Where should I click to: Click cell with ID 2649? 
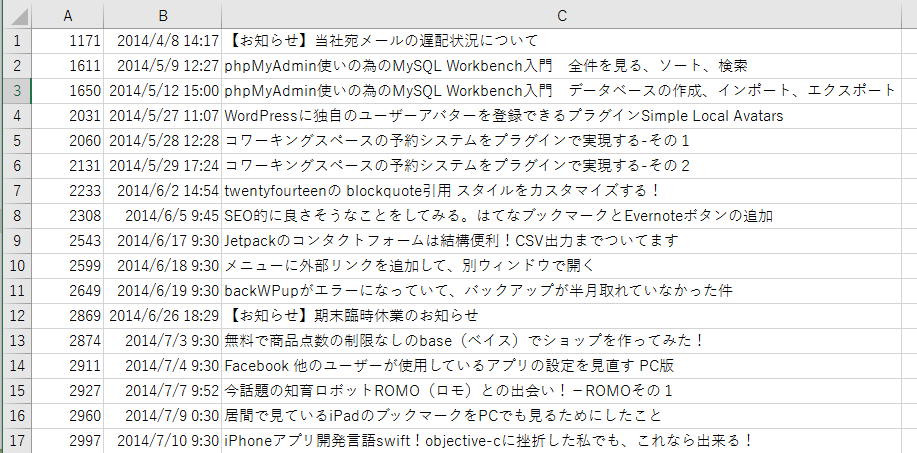(x=68, y=291)
